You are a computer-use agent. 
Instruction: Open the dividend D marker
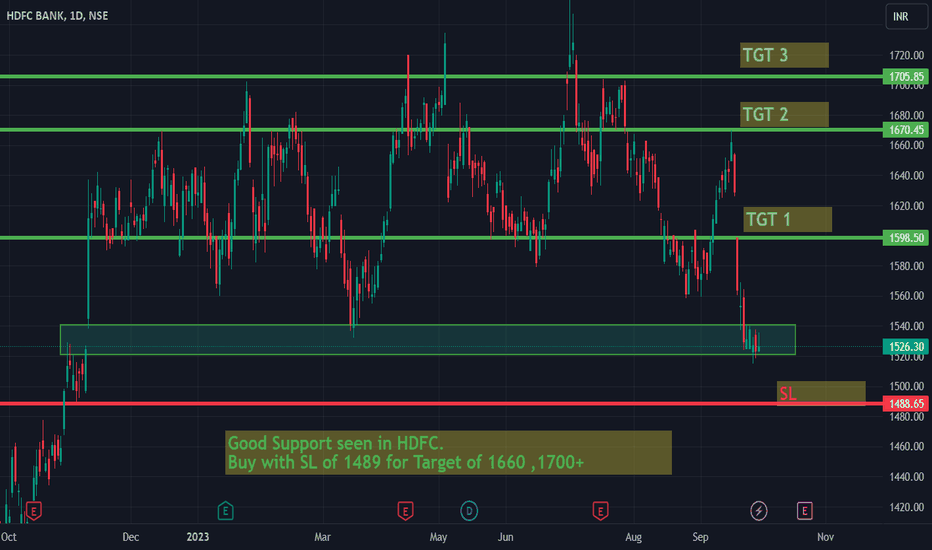coord(469,510)
